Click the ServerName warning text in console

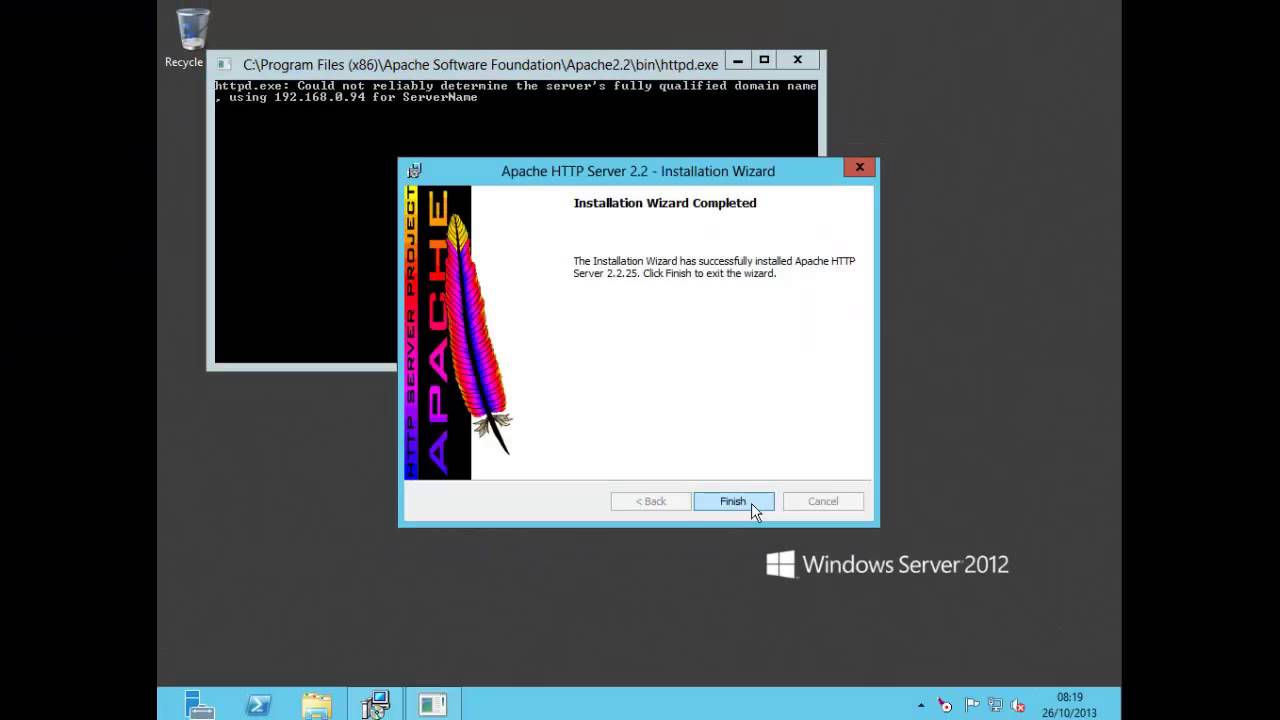click(x=515, y=91)
